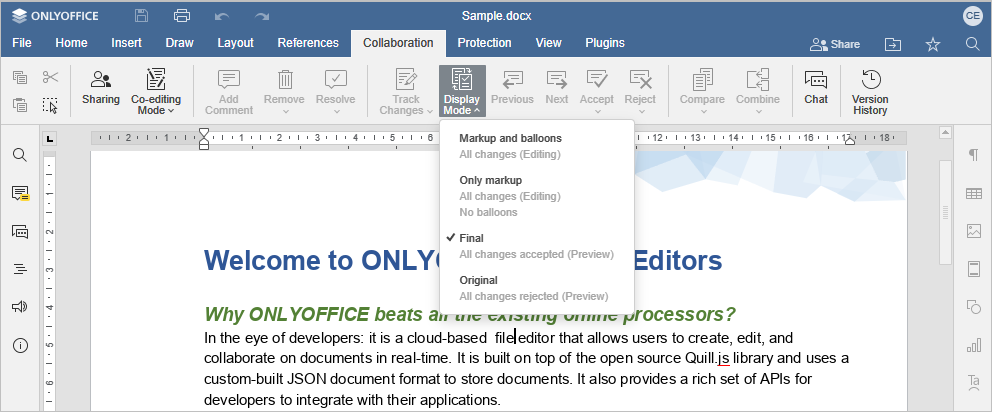Click the Cut scissors icon
Image resolution: width=992 pixels, height=412 pixels.
[x=51, y=77]
